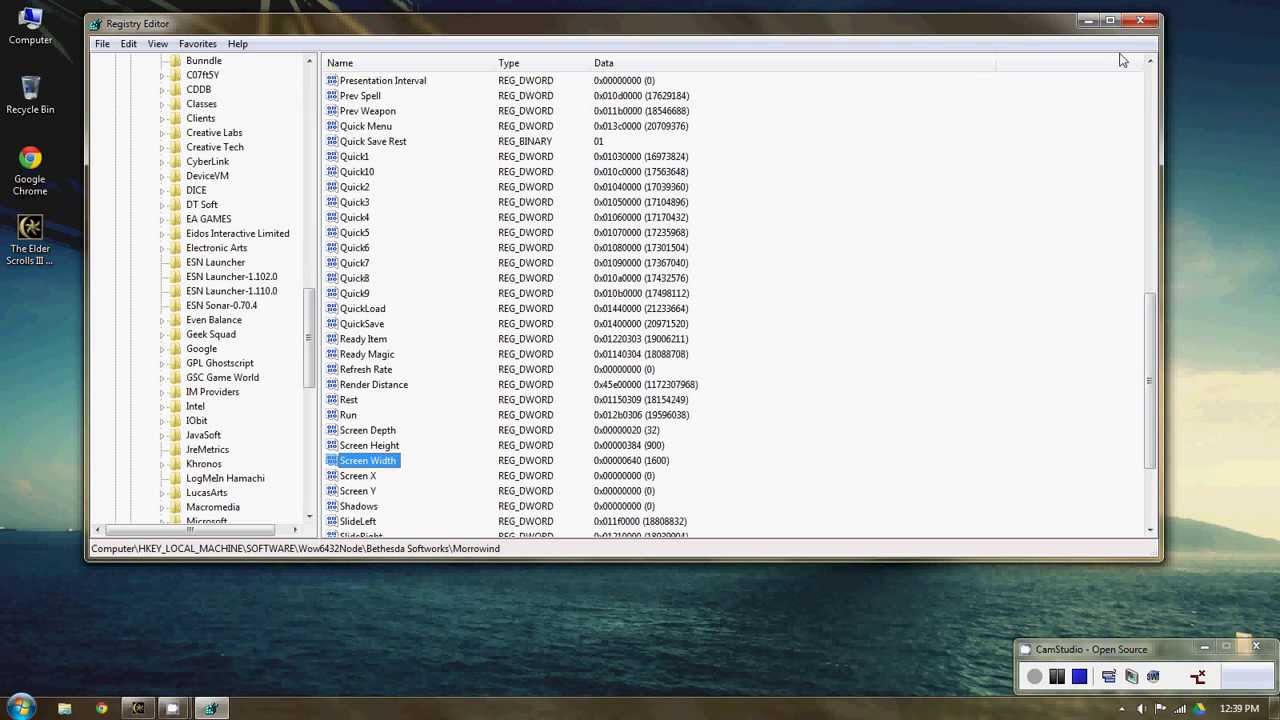
Task: Click the tree pane vertical scrollbar thumb
Action: click(x=309, y=337)
